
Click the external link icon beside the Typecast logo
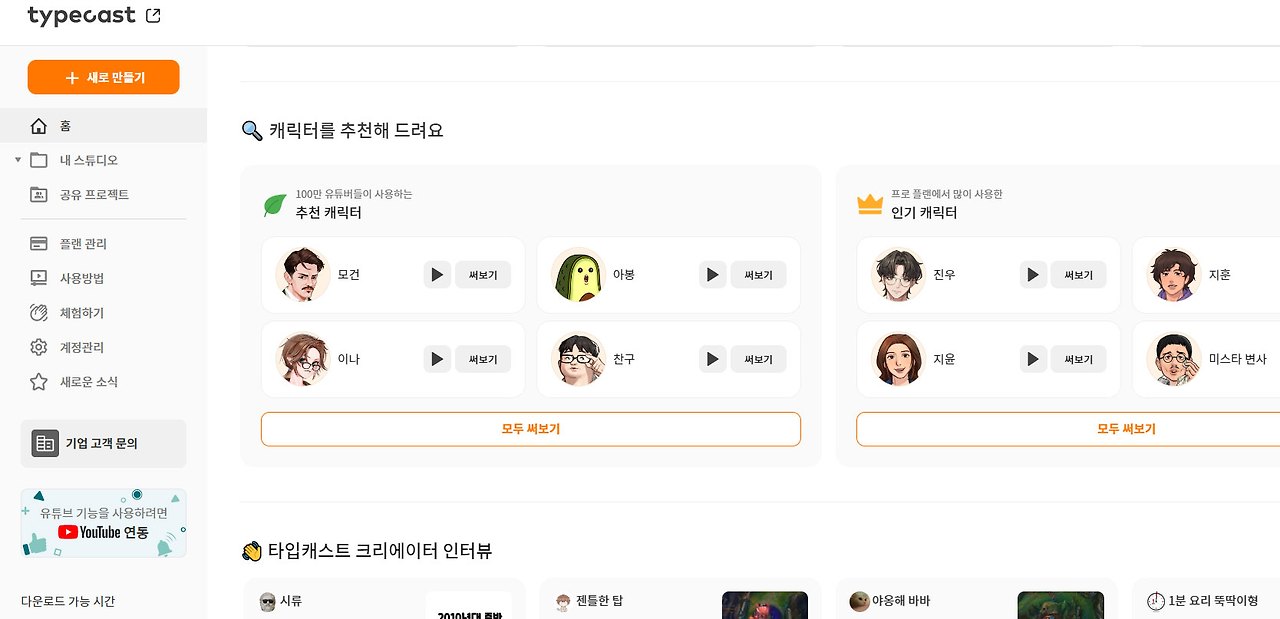coord(153,15)
